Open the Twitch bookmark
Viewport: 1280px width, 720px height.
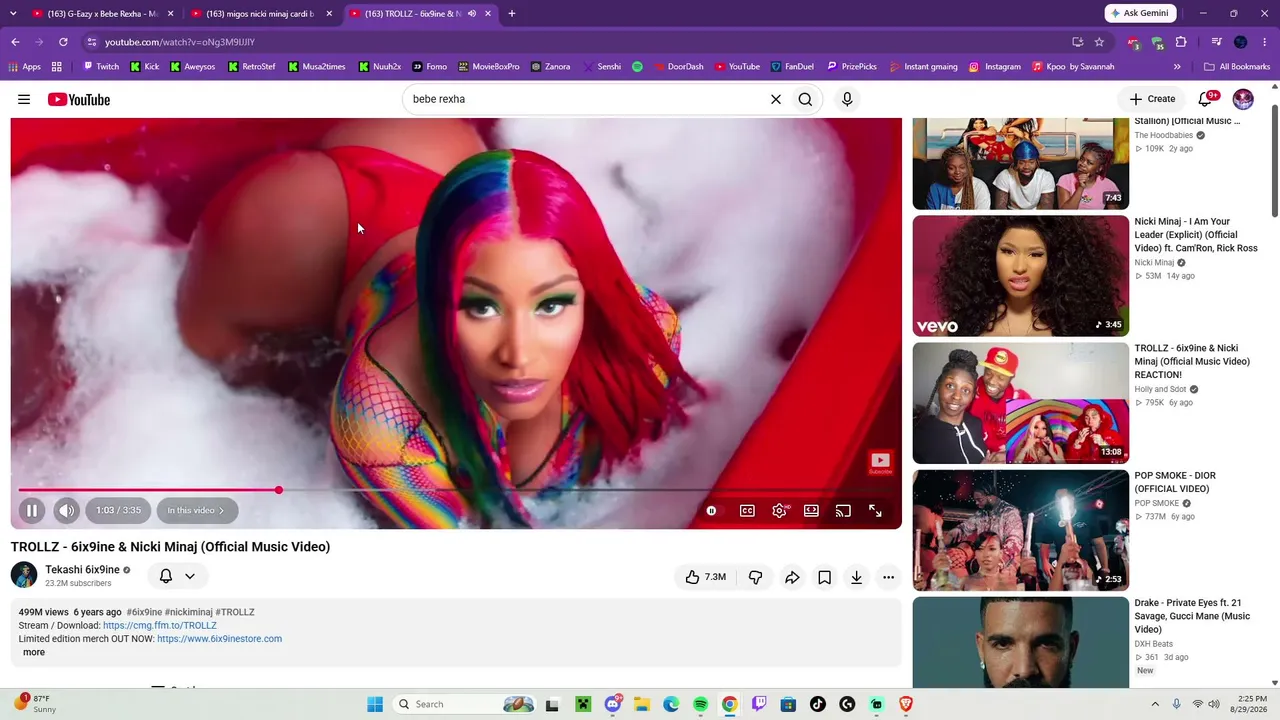click(101, 67)
